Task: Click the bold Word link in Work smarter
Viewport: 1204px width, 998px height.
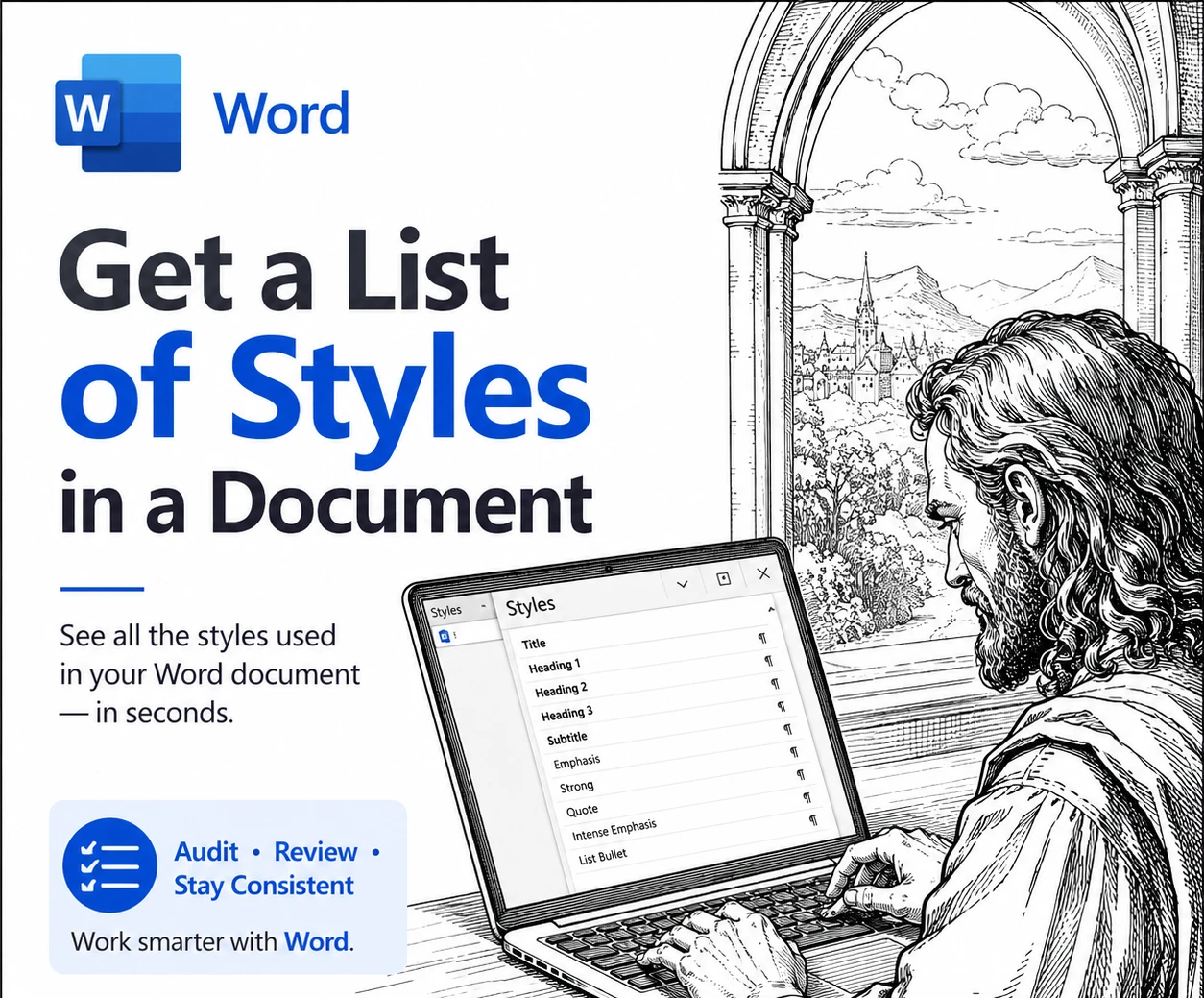Action: 316,941
